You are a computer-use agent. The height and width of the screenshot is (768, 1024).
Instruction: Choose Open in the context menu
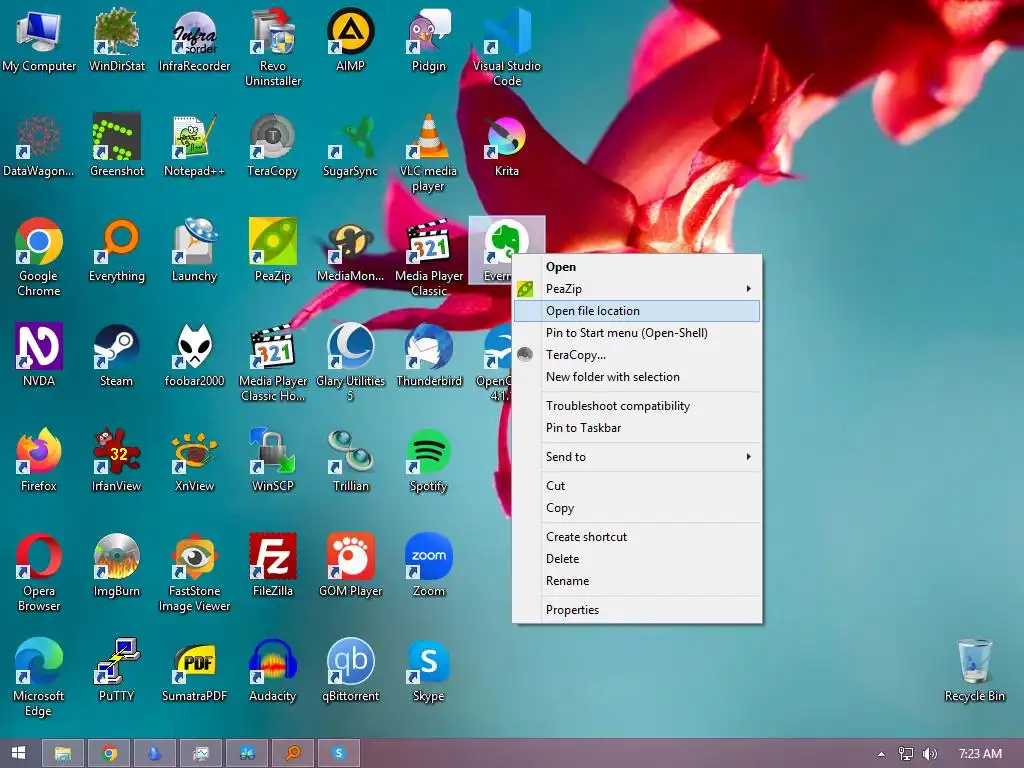[637, 266]
